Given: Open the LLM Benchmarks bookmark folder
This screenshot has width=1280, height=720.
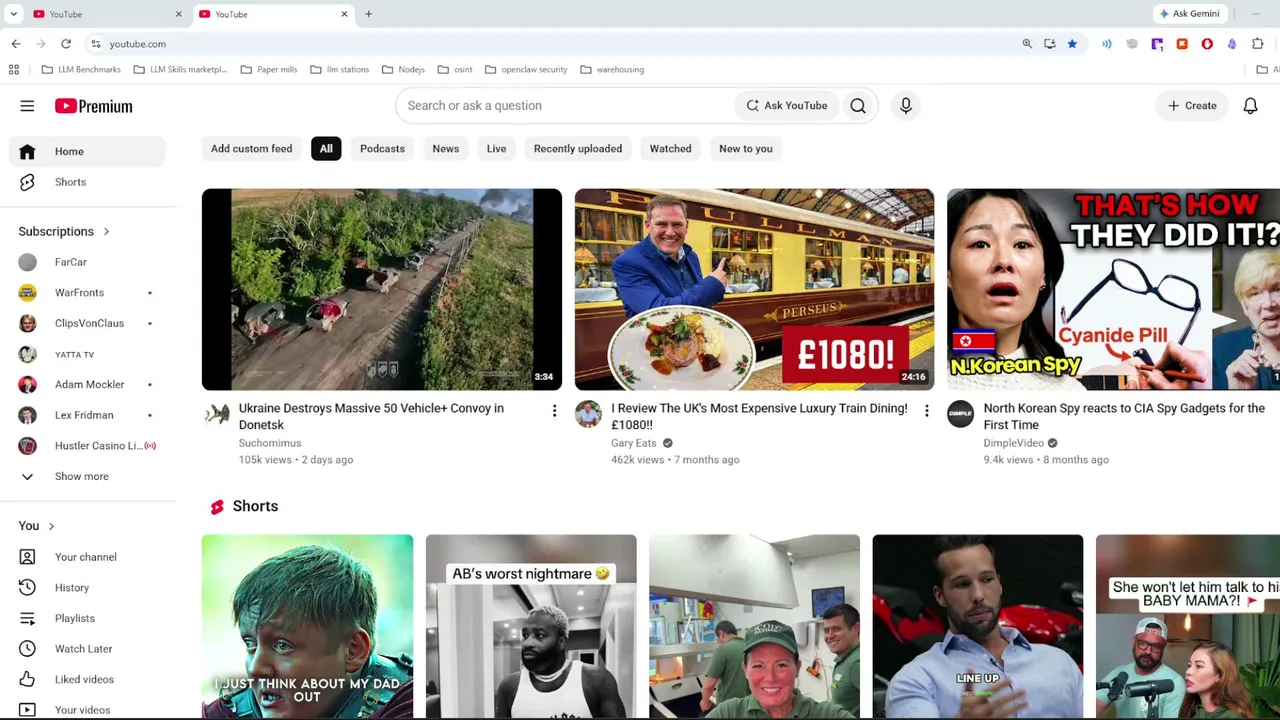Looking at the screenshot, I should tap(81, 70).
